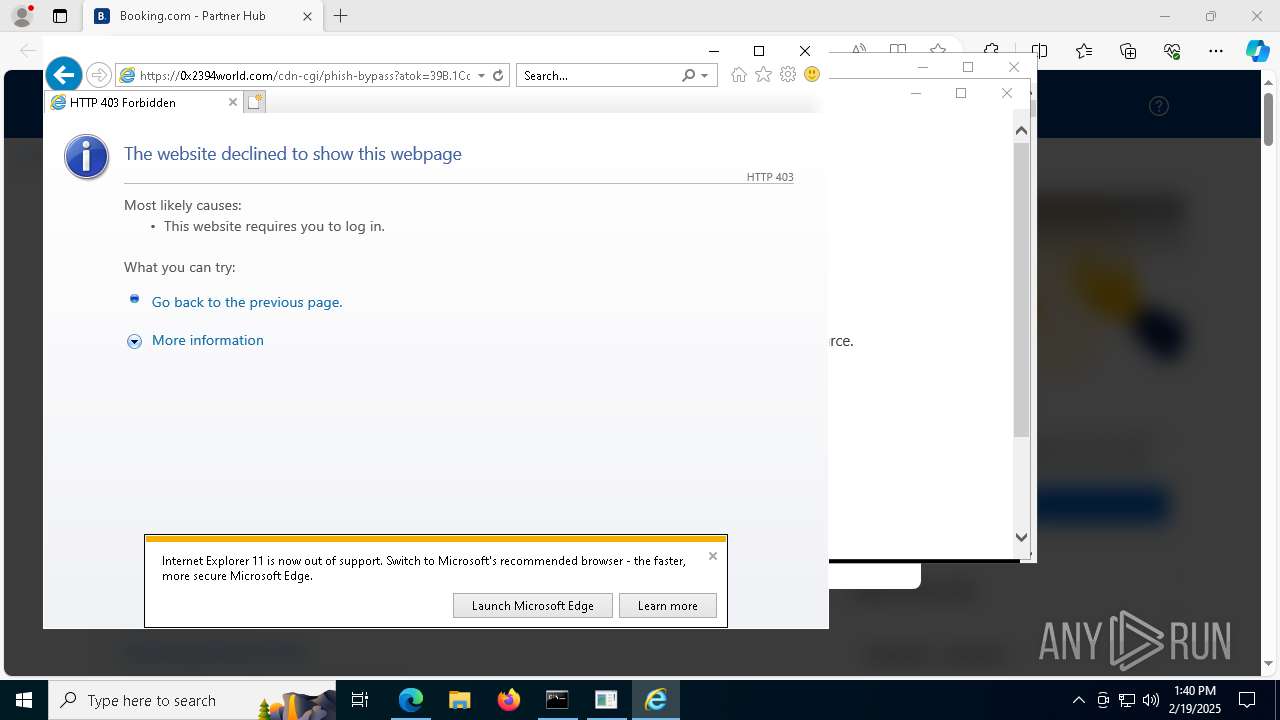Close the HTTP 403 Forbidden tab
This screenshot has width=1280, height=720.
pyautogui.click(x=233, y=102)
